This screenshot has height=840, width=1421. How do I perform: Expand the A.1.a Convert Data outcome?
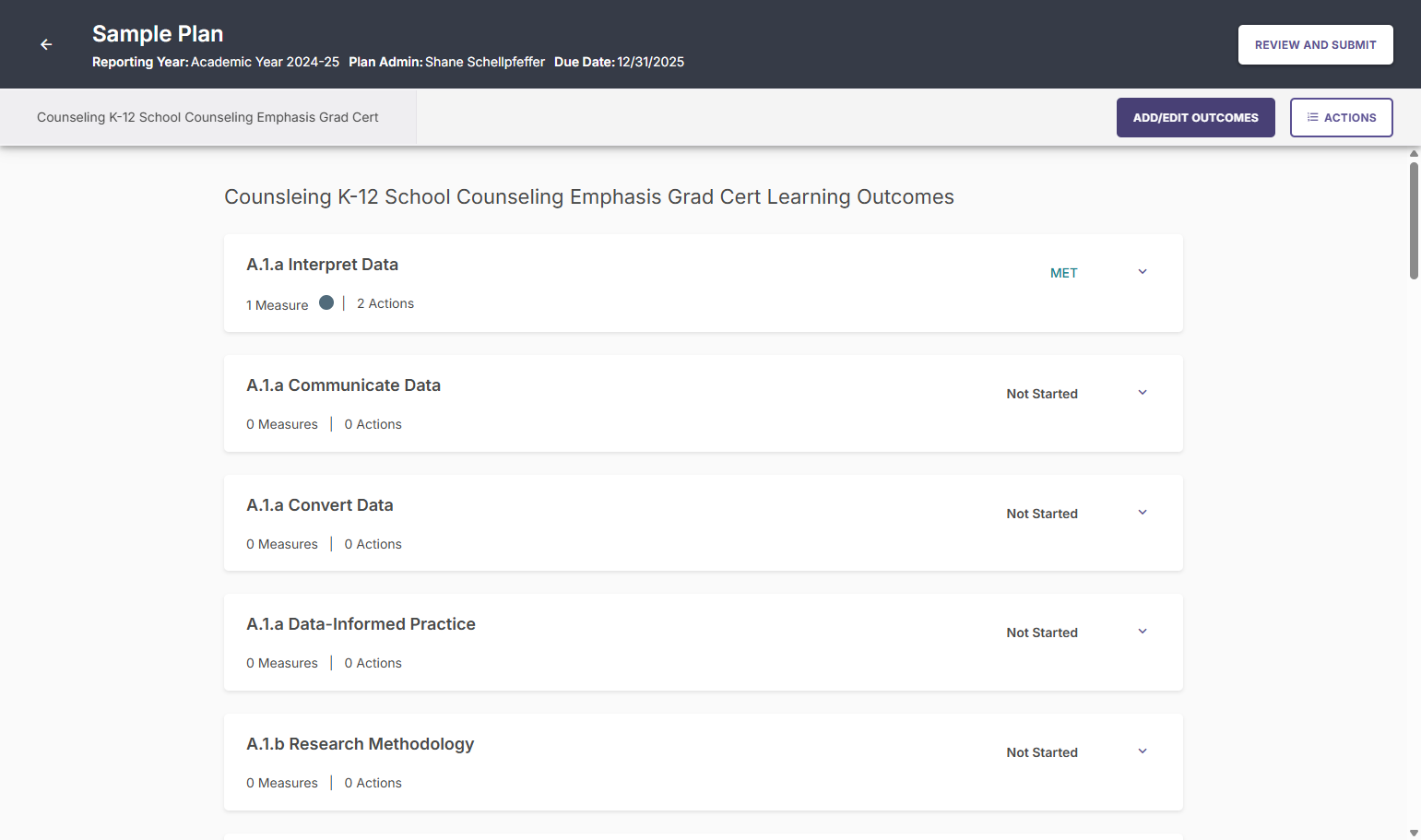(x=1143, y=513)
